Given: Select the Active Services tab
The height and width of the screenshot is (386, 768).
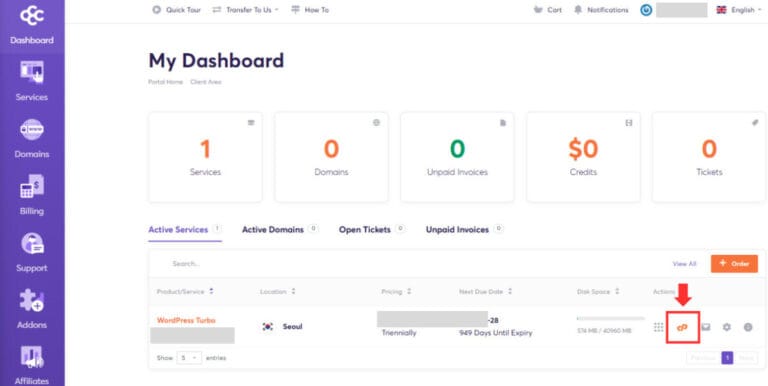Looking at the screenshot, I should pos(185,230).
